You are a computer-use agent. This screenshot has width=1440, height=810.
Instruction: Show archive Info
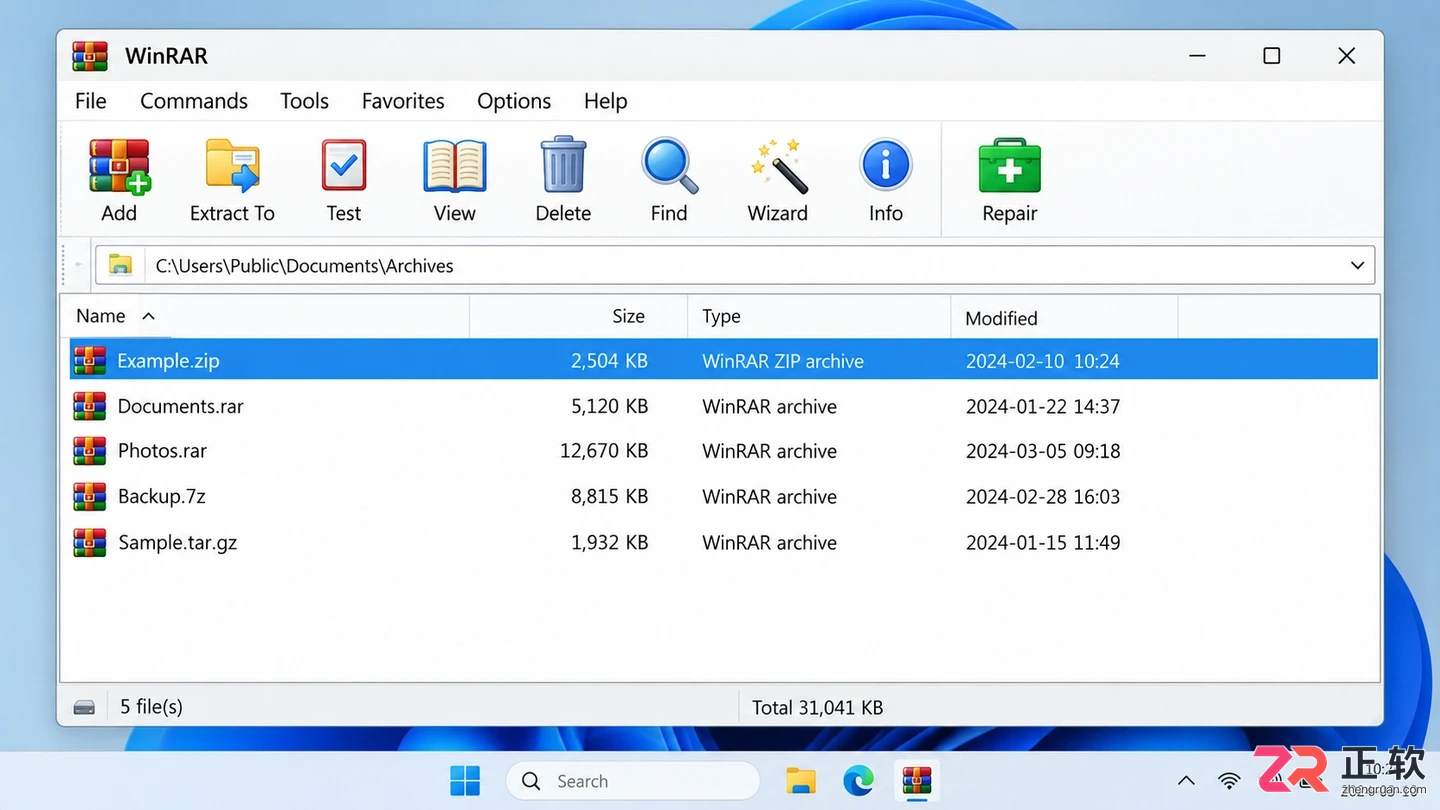coord(886,165)
